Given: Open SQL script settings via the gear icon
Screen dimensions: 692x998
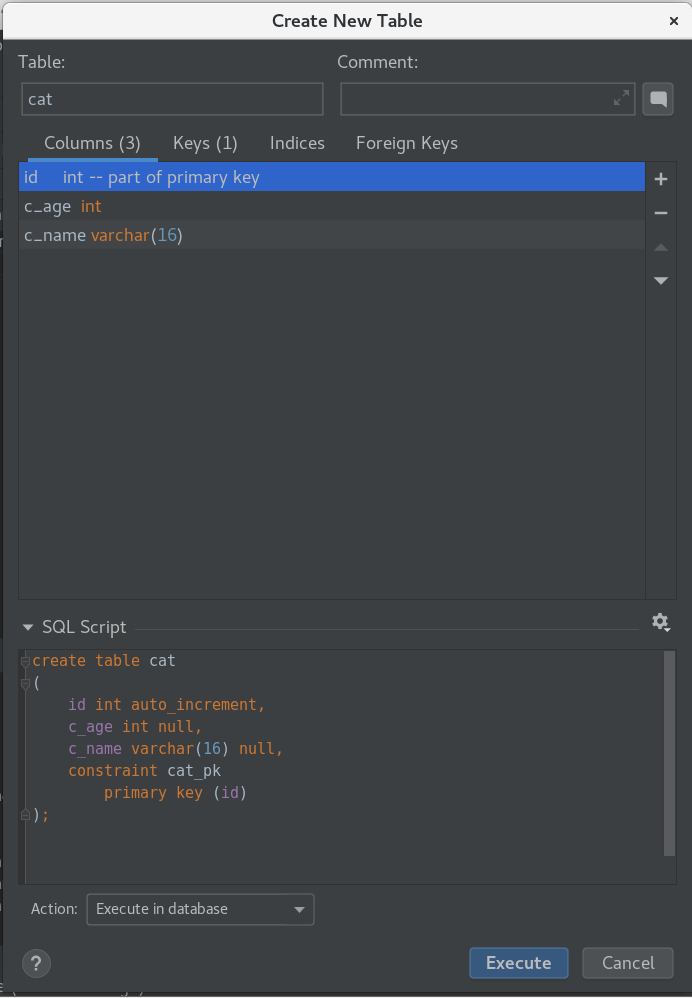Looking at the screenshot, I should 660,623.
